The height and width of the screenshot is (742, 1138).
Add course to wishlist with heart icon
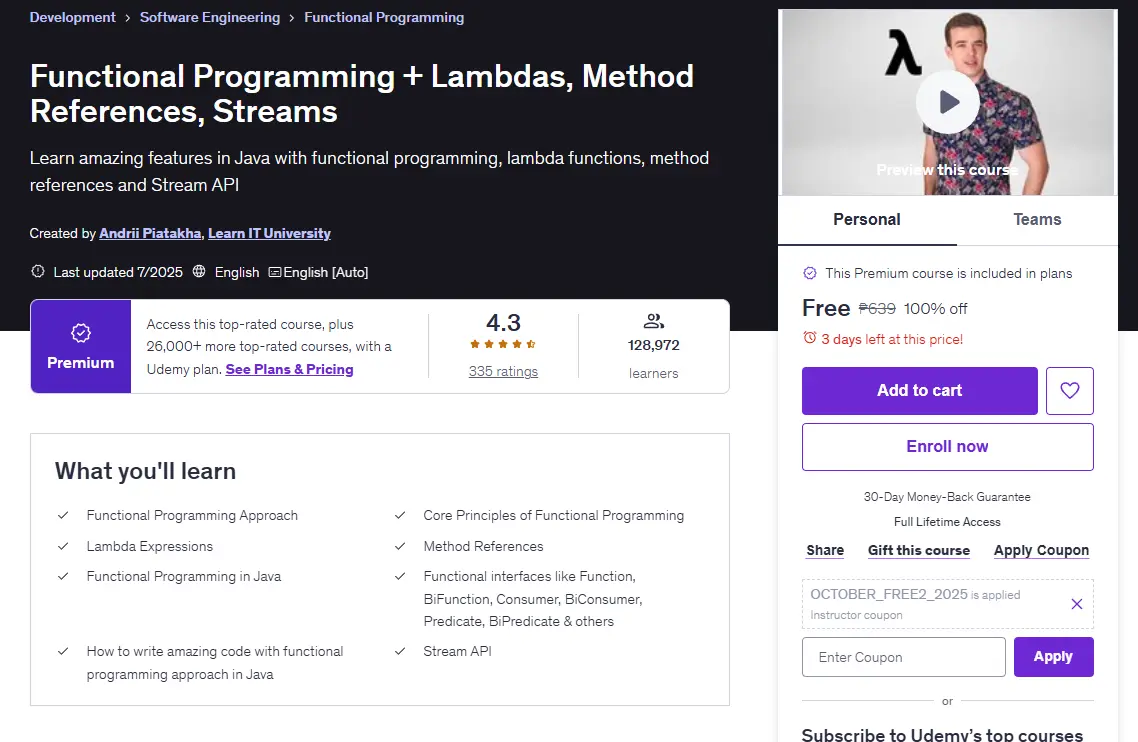point(1069,391)
